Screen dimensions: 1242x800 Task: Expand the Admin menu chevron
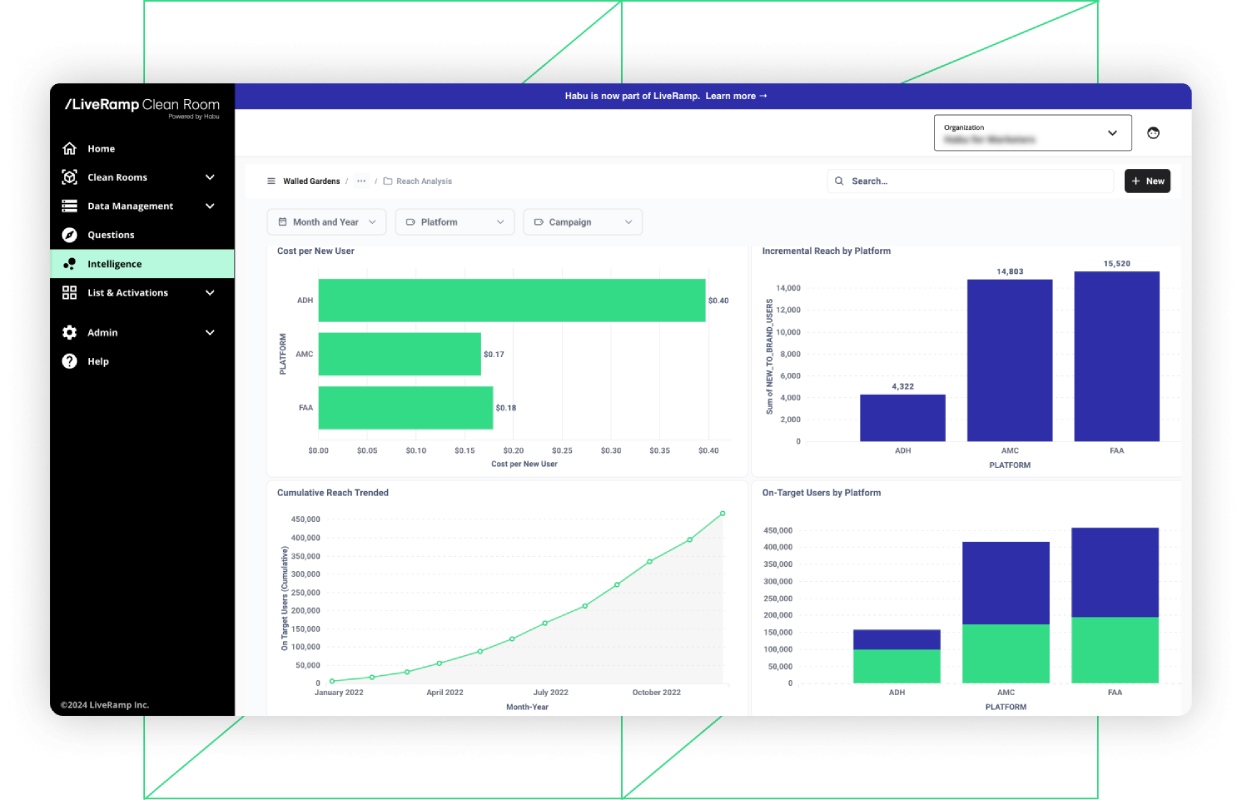coord(210,332)
